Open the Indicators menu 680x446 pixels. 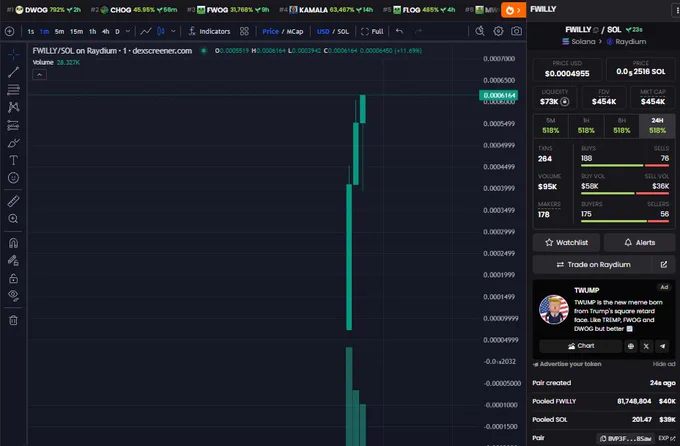pos(209,31)
